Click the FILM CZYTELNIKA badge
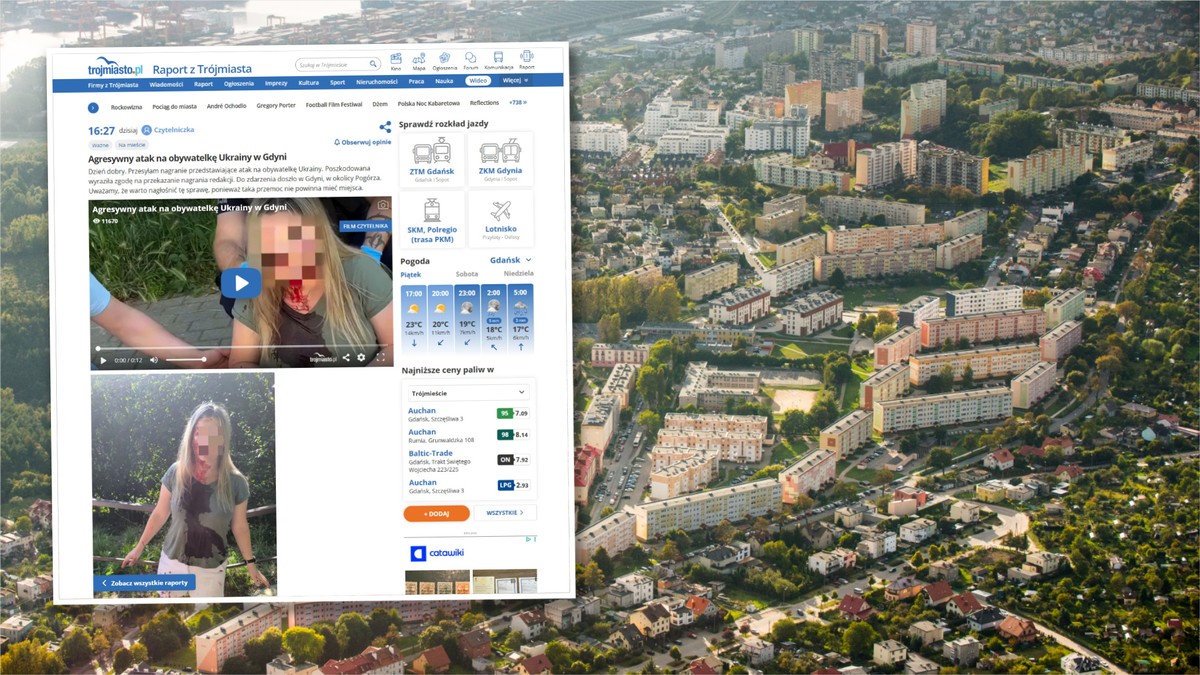This screenshot has height=675, width=1200. tap(365, 226)
